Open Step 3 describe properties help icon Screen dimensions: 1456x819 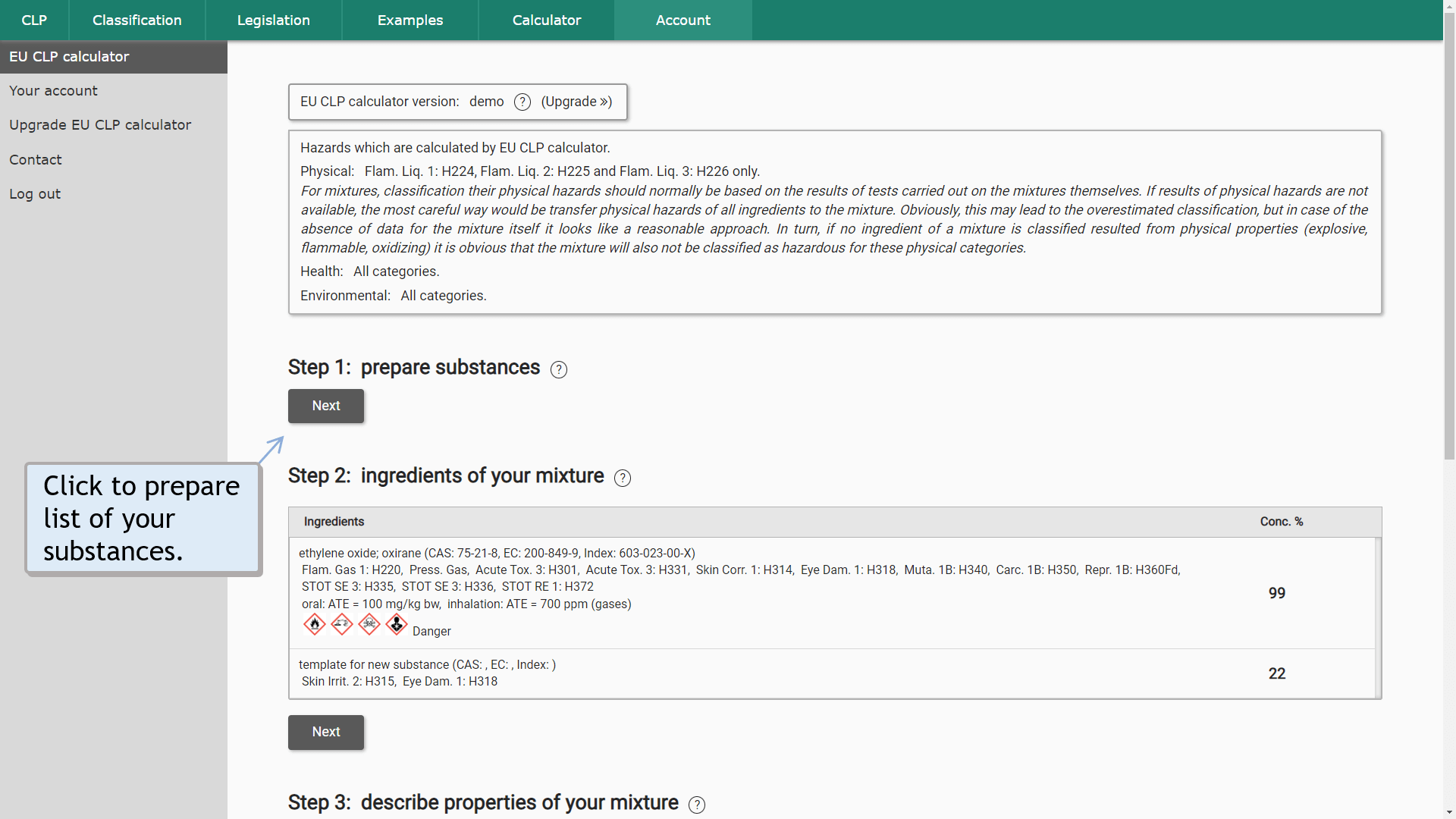697,805
